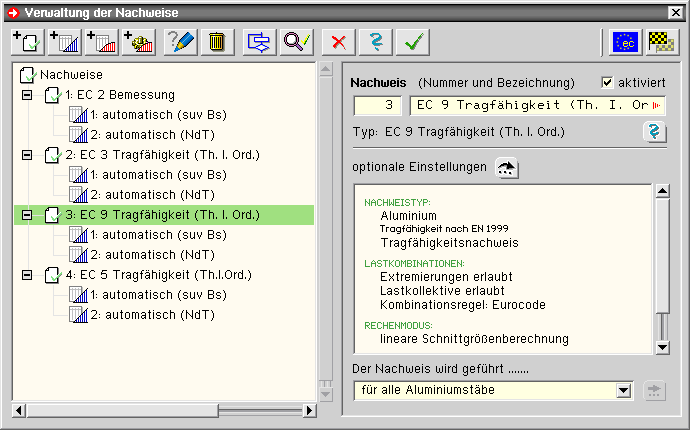Click the magnifier check icon in toolbar
The width and height of the screenshot is (690, 430).
coord(296,41)
